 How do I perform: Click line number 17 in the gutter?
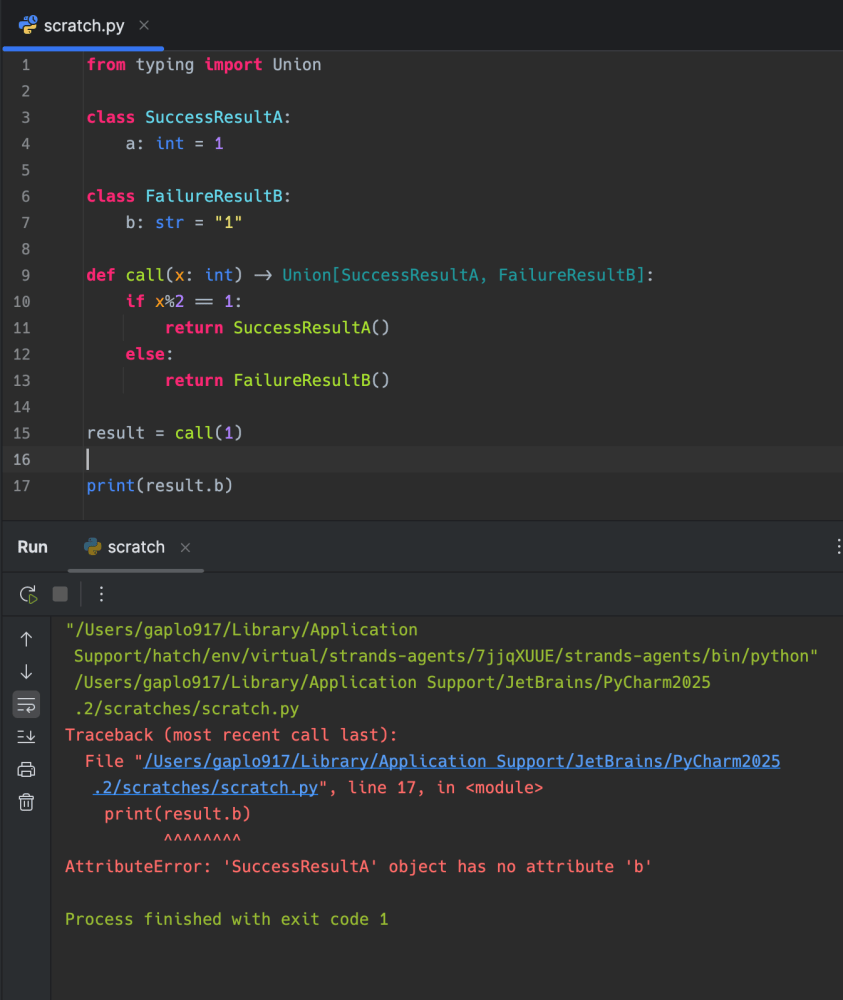click(22, 486)
